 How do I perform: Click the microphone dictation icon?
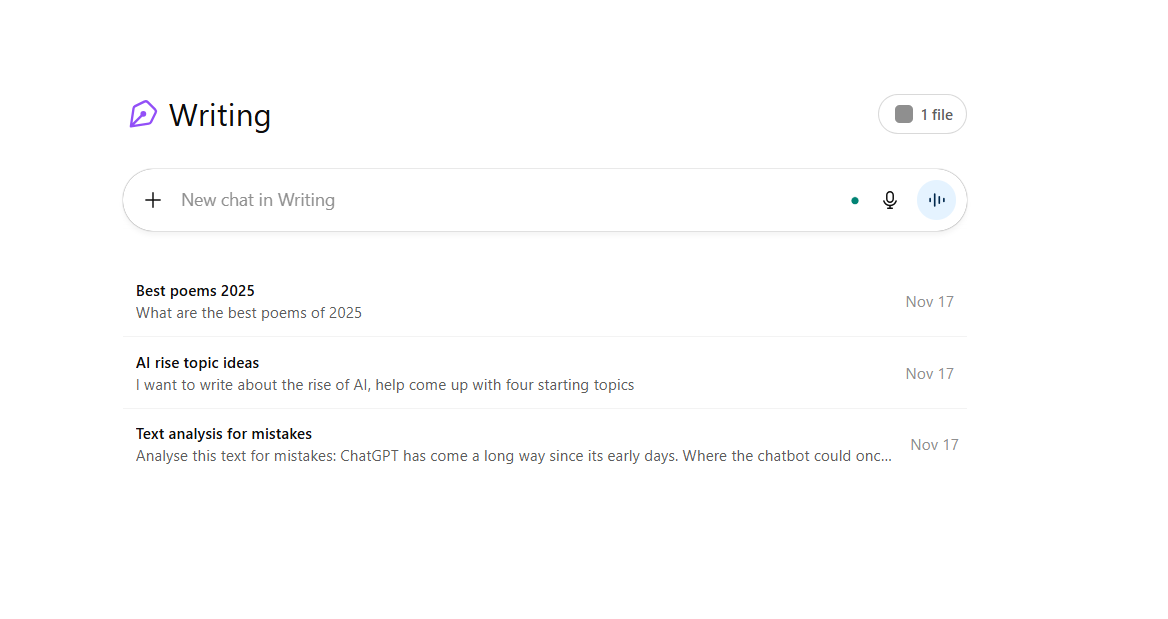click(890, 200)
